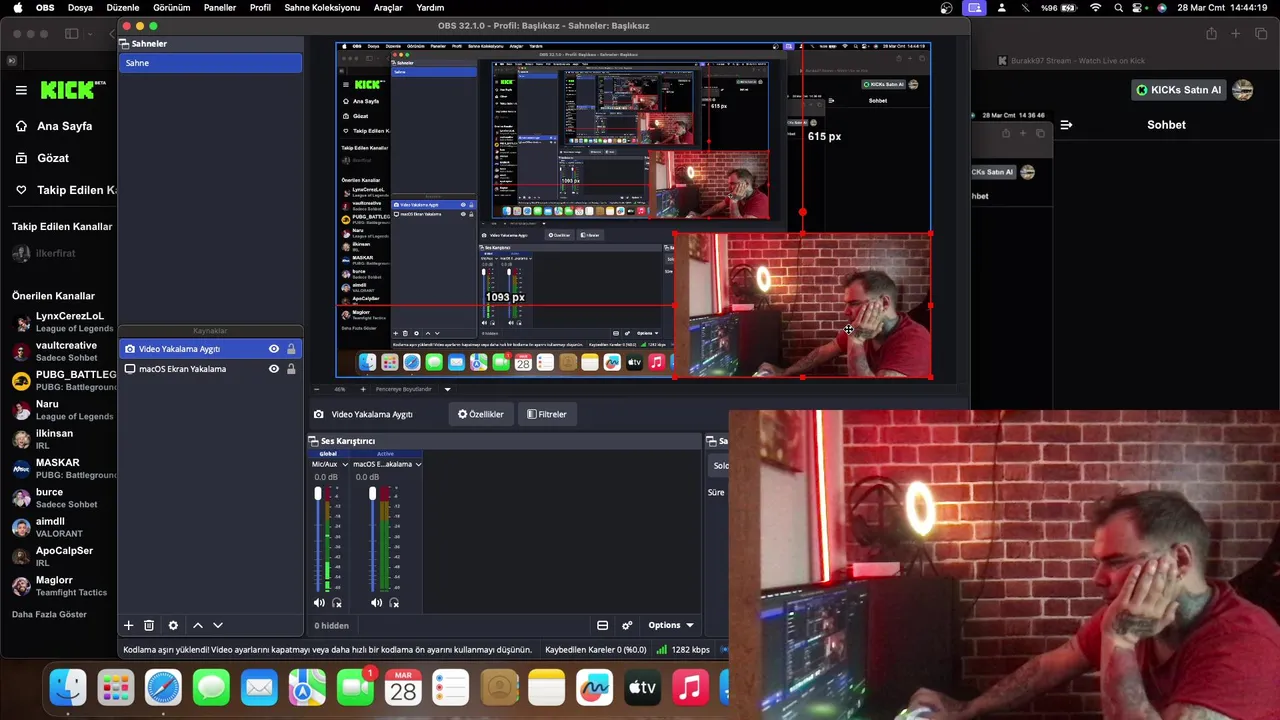This screenshot has width=1280, height=720.
Task: Toggle lock on Video Yakalama Aygıtı source
Action: [291, 349]
